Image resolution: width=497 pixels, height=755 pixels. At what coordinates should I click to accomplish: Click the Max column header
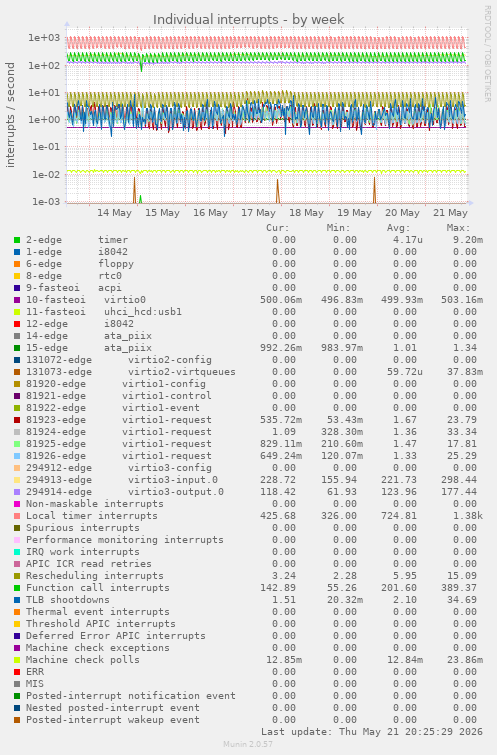pos(458,228)
